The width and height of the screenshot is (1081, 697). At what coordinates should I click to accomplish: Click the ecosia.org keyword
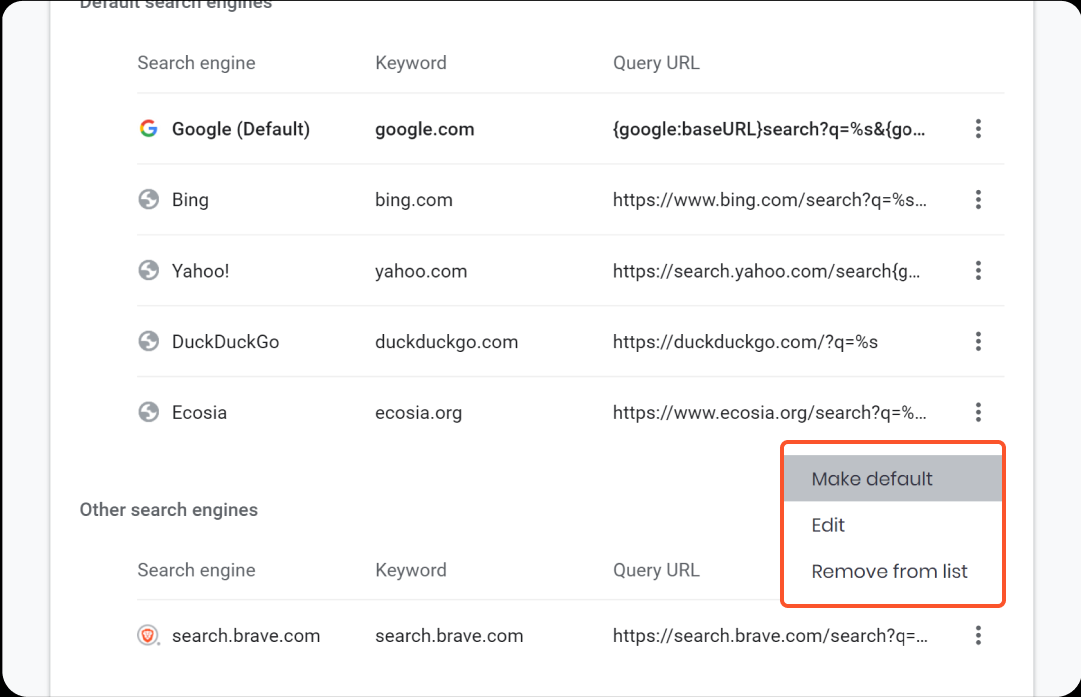click(418, 414)
